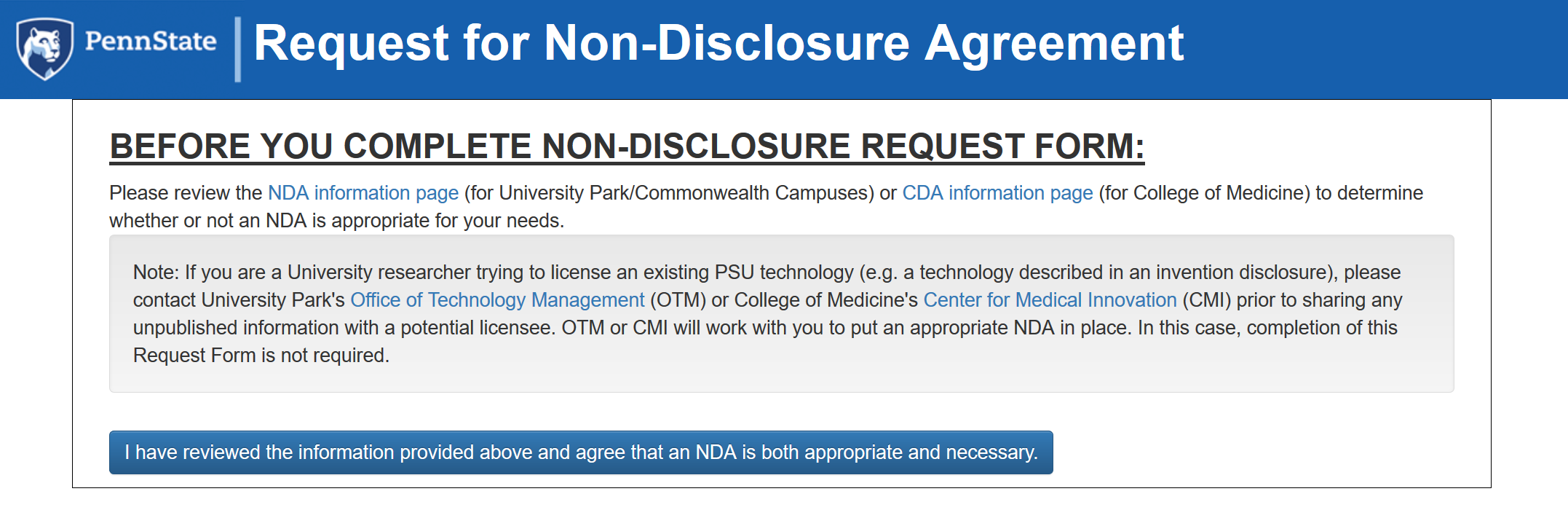The width and height of the screenshot is (1568, 510).
Task: Click 'Please review the' intro text
Action: pyautogui.click(x=186, y=193)
